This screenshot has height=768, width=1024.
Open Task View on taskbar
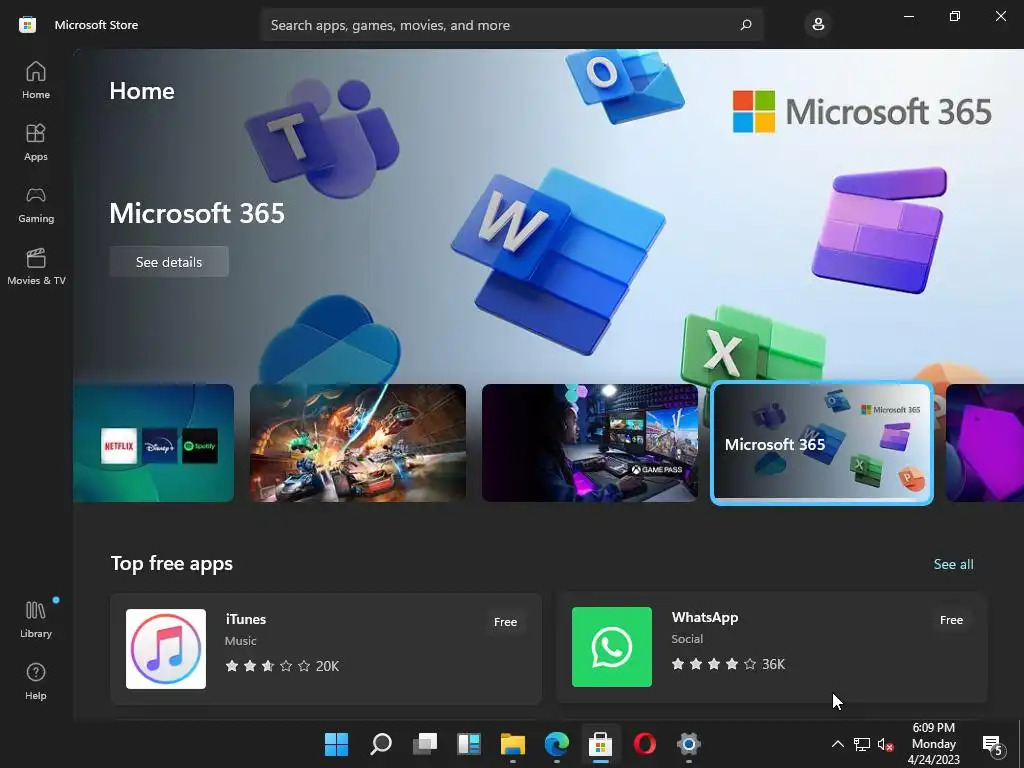point(424,744)
